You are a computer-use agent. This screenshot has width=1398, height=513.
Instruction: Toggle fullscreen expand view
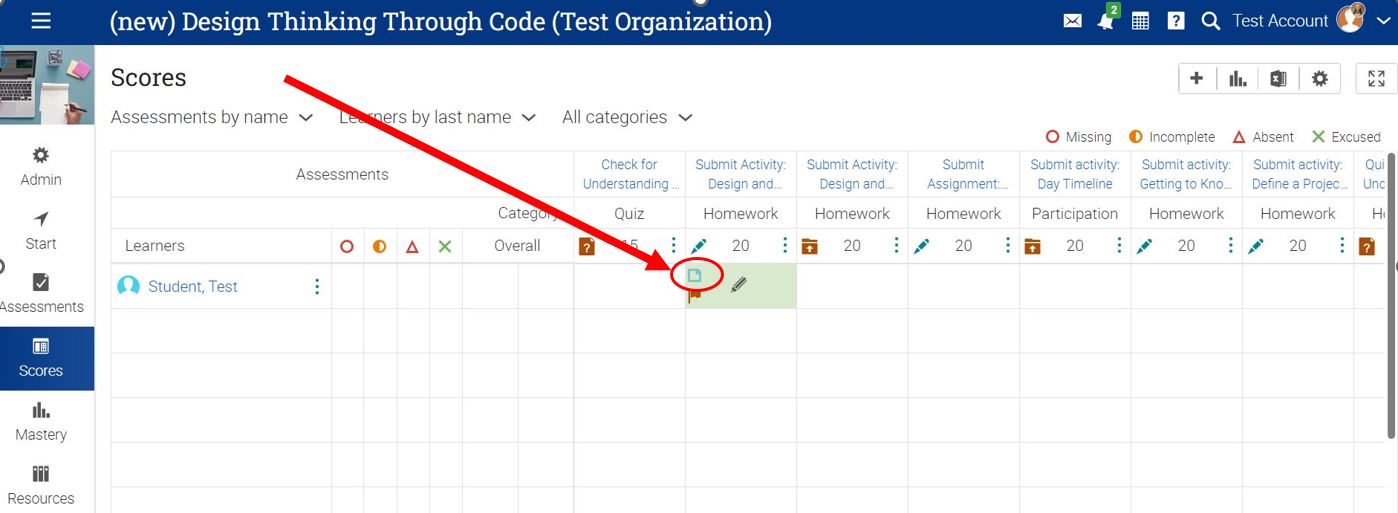point(1376,79)
